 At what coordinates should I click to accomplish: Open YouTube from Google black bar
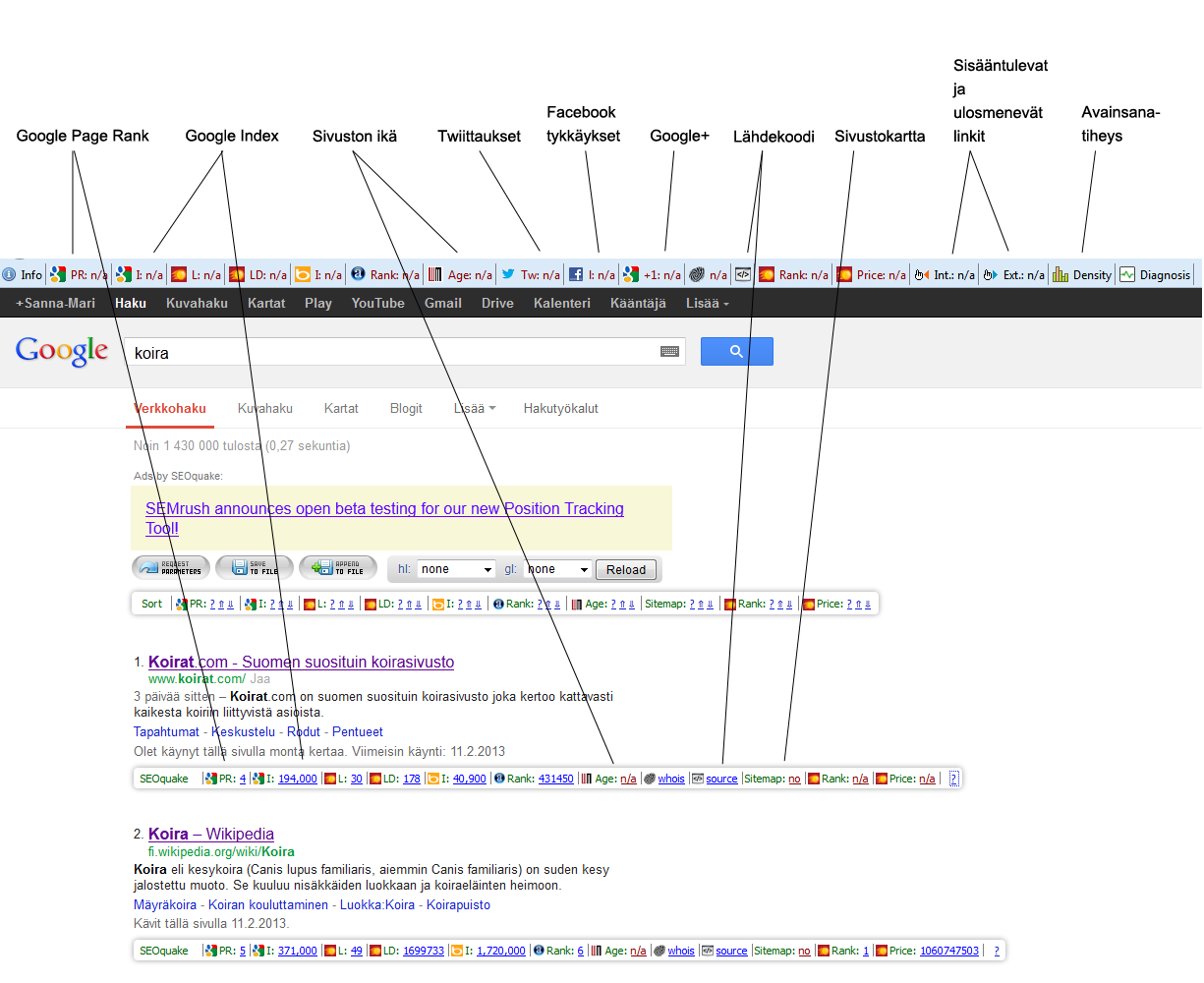click(x=377, y=303)
